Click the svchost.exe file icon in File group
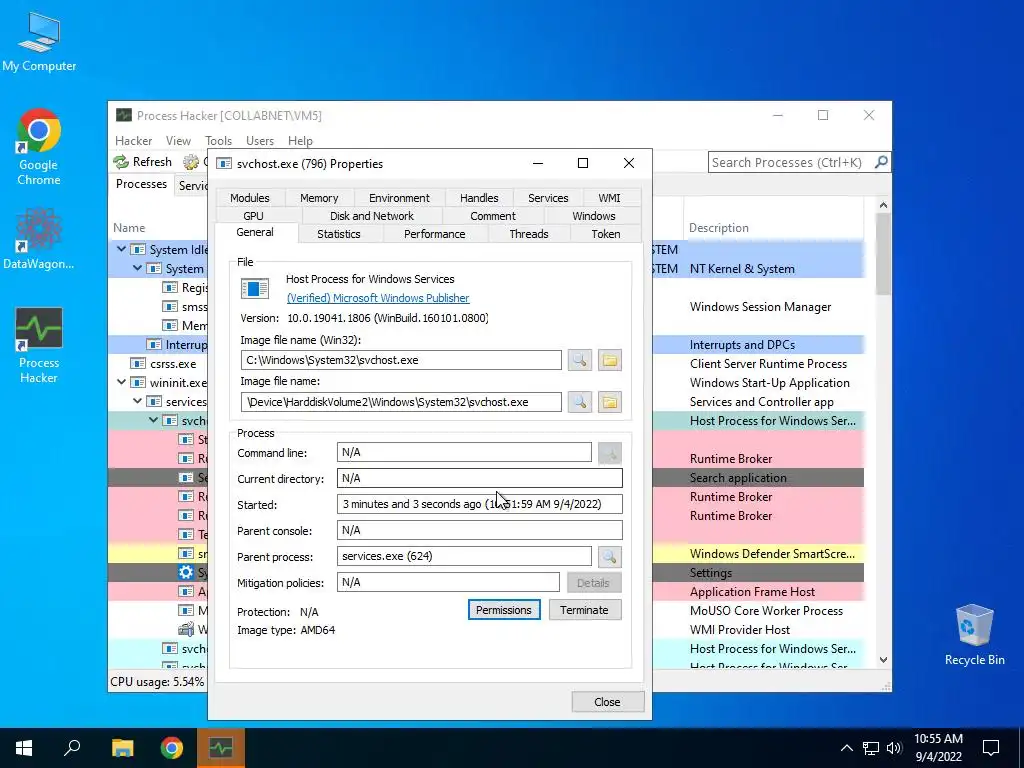The image size is (1024, 768). (x=255, y=288)
